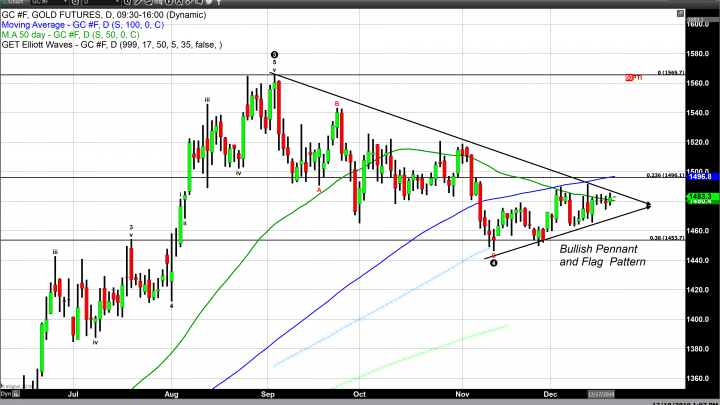Select circled wave 4 marker near November low
720x405 pixels.
pos(494,265)
